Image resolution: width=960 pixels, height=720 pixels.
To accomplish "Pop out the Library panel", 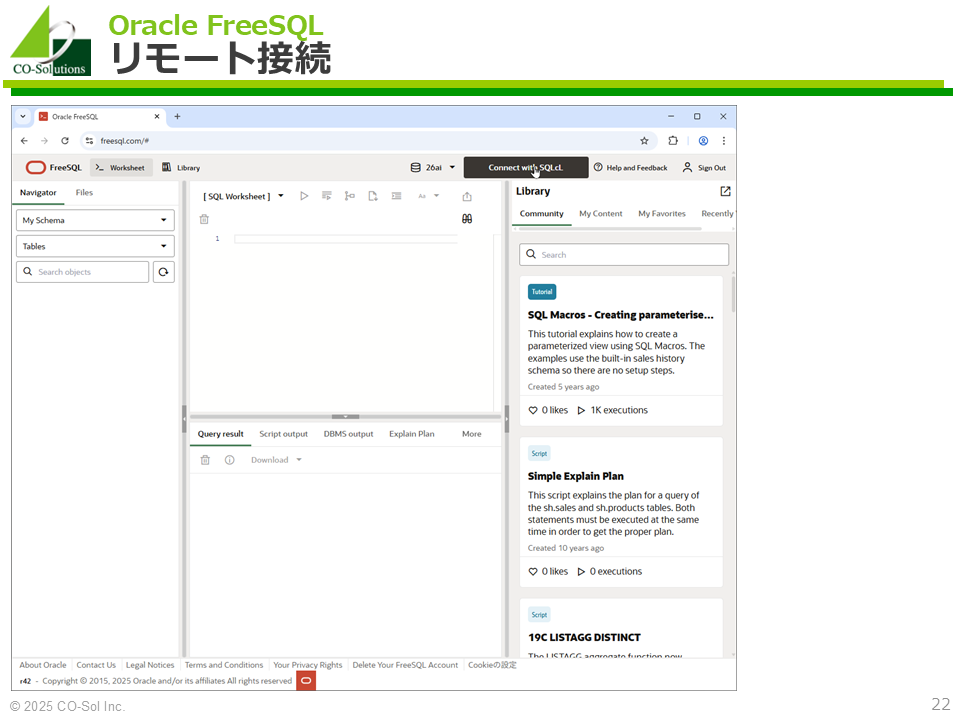I will 725,191.
